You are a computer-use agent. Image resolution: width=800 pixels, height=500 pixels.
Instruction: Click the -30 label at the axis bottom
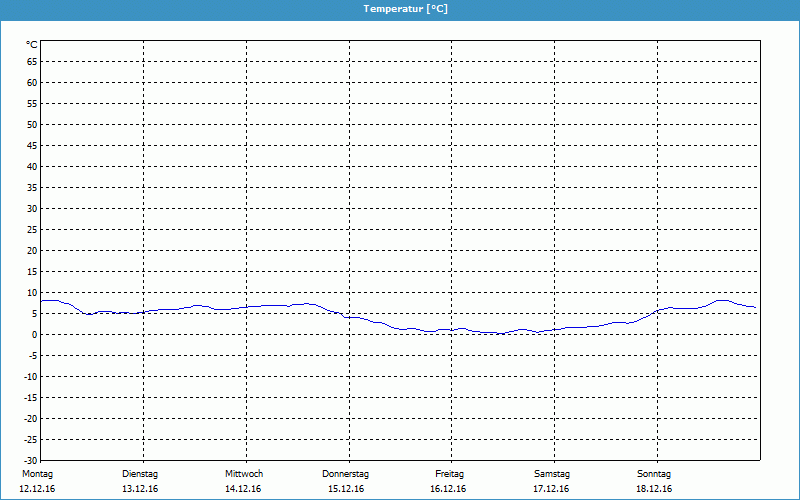(x=30, y=460)
